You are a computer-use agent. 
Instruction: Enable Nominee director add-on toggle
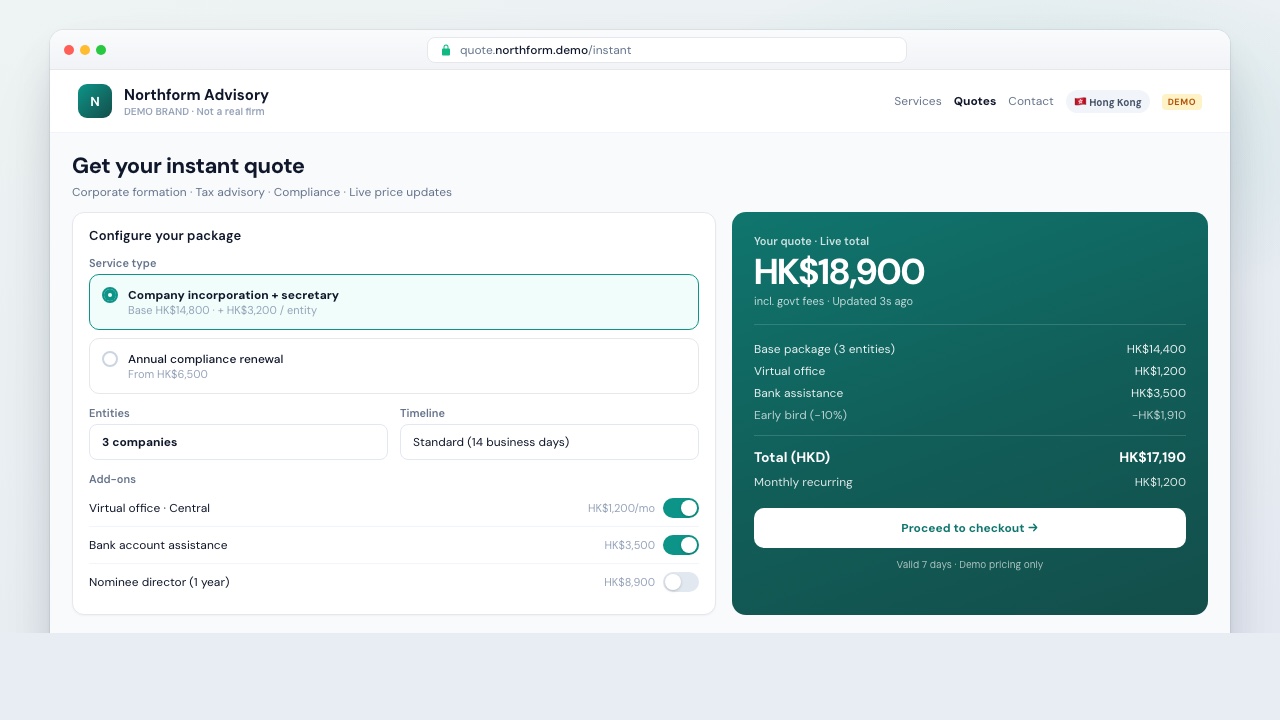681,582
